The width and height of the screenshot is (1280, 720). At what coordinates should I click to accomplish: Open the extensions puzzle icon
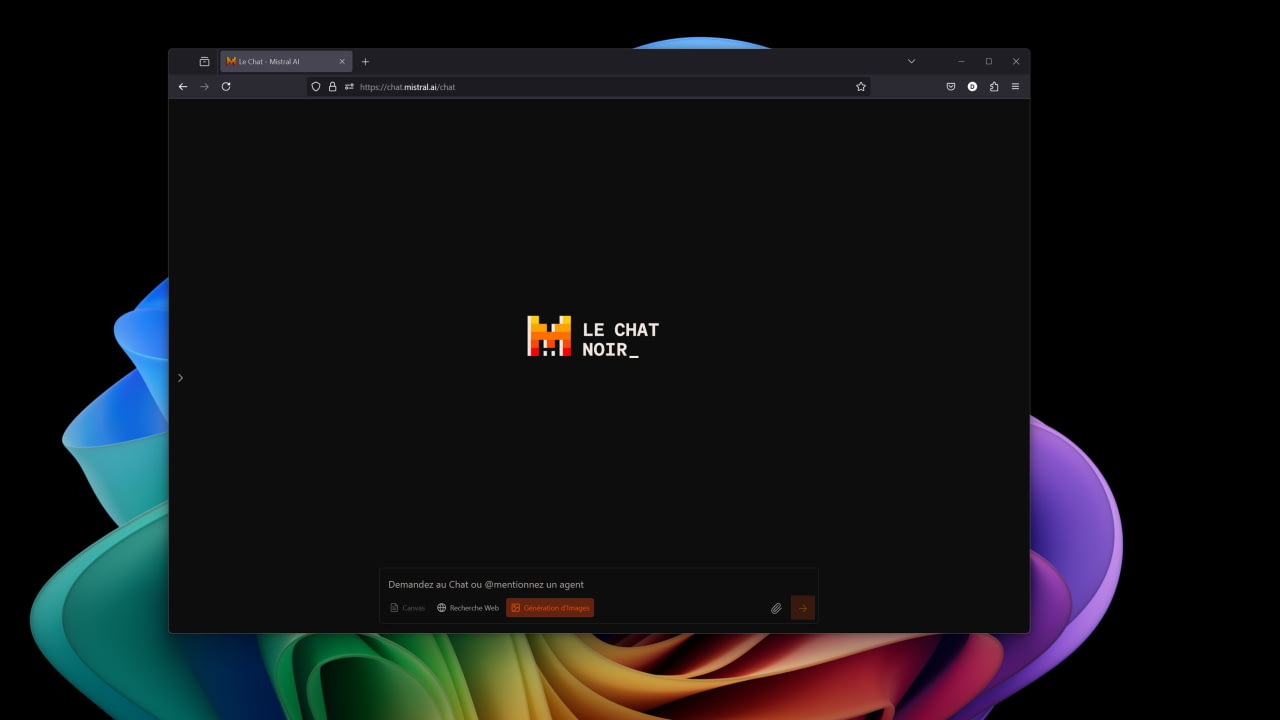coord(994,87)
